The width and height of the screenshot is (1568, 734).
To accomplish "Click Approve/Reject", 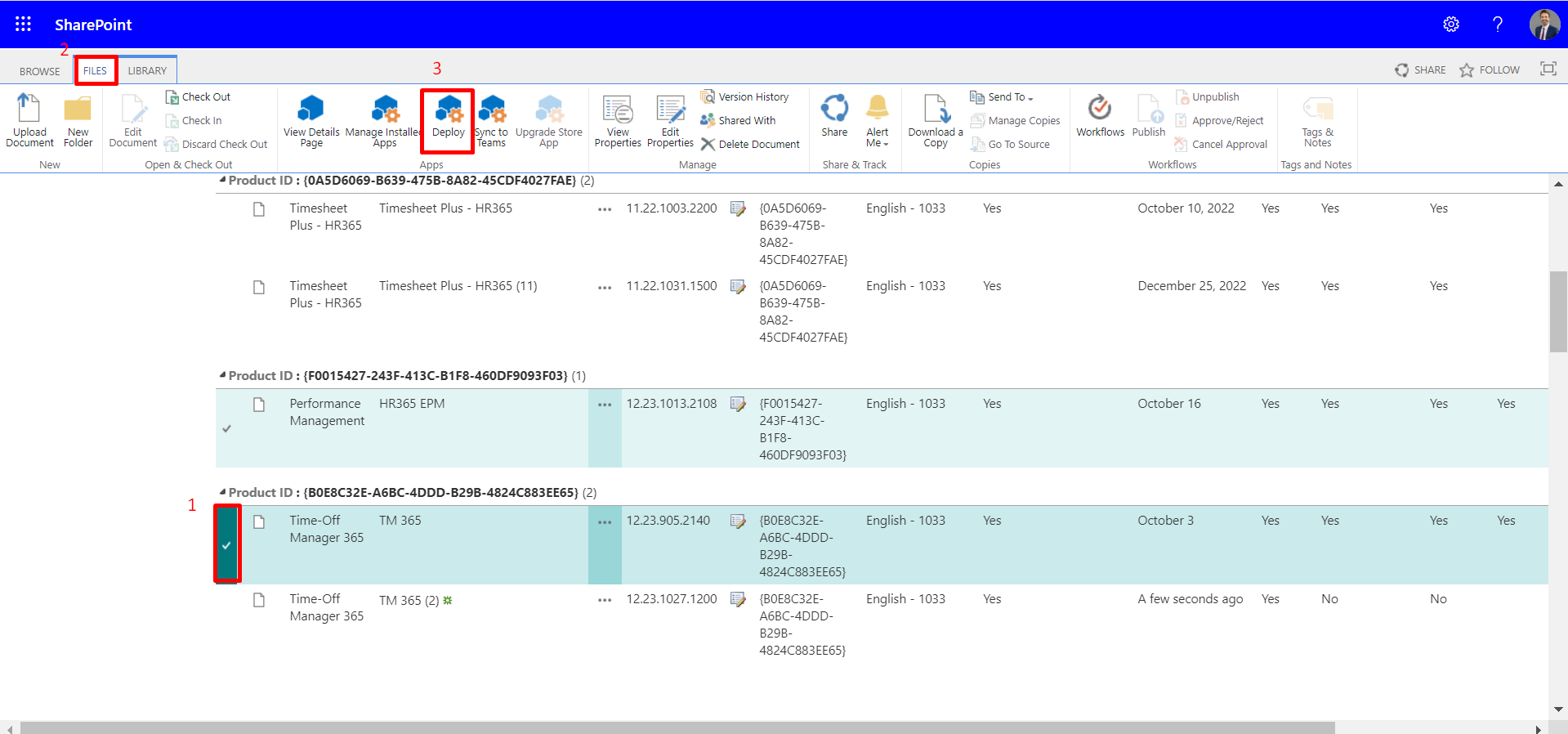I will (1220, 120).
